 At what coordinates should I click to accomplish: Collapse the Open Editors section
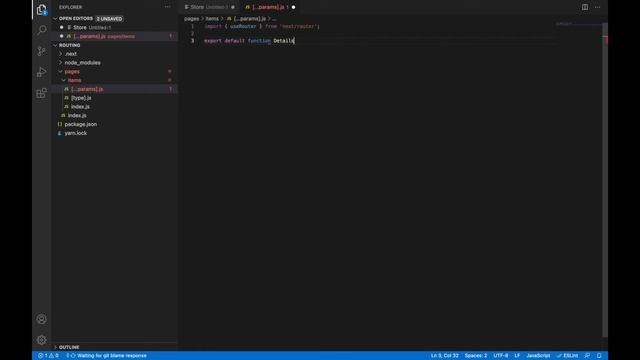tap(76, 18)
